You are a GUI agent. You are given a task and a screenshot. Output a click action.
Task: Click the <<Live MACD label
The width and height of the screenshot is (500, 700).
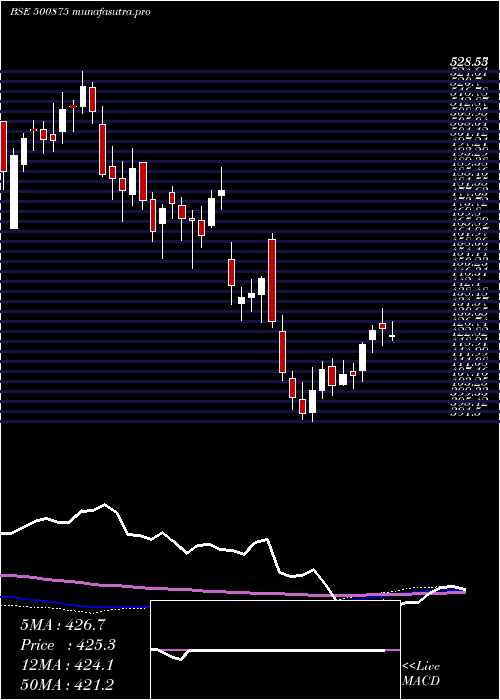tap(421, 674)
